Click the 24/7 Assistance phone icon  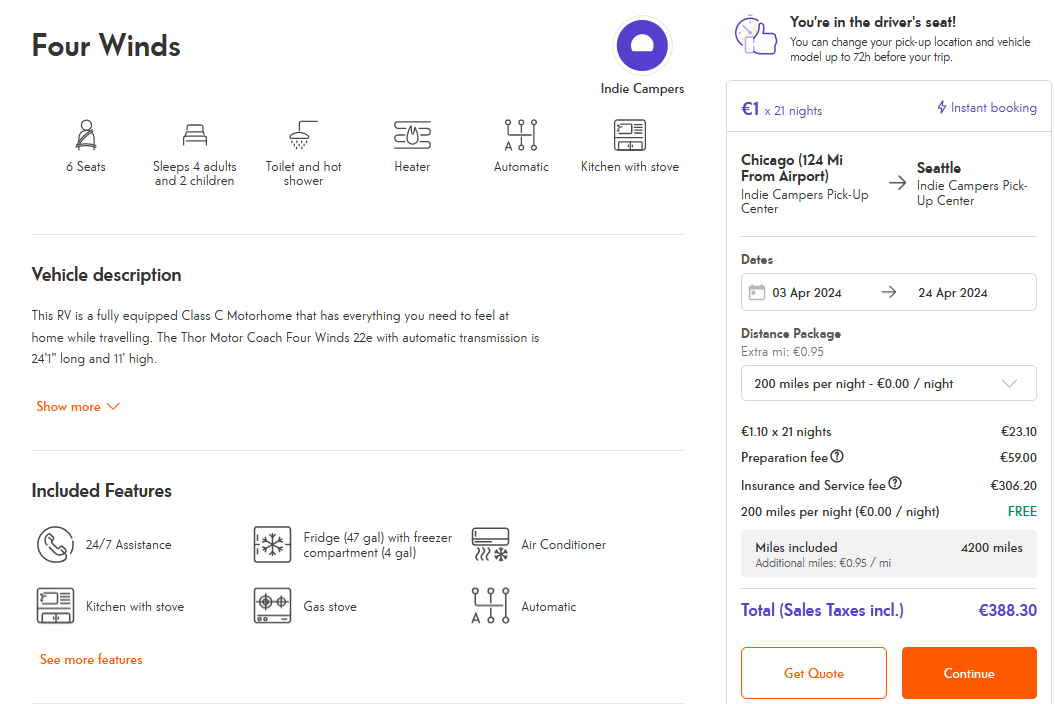[x=54, y=545]
